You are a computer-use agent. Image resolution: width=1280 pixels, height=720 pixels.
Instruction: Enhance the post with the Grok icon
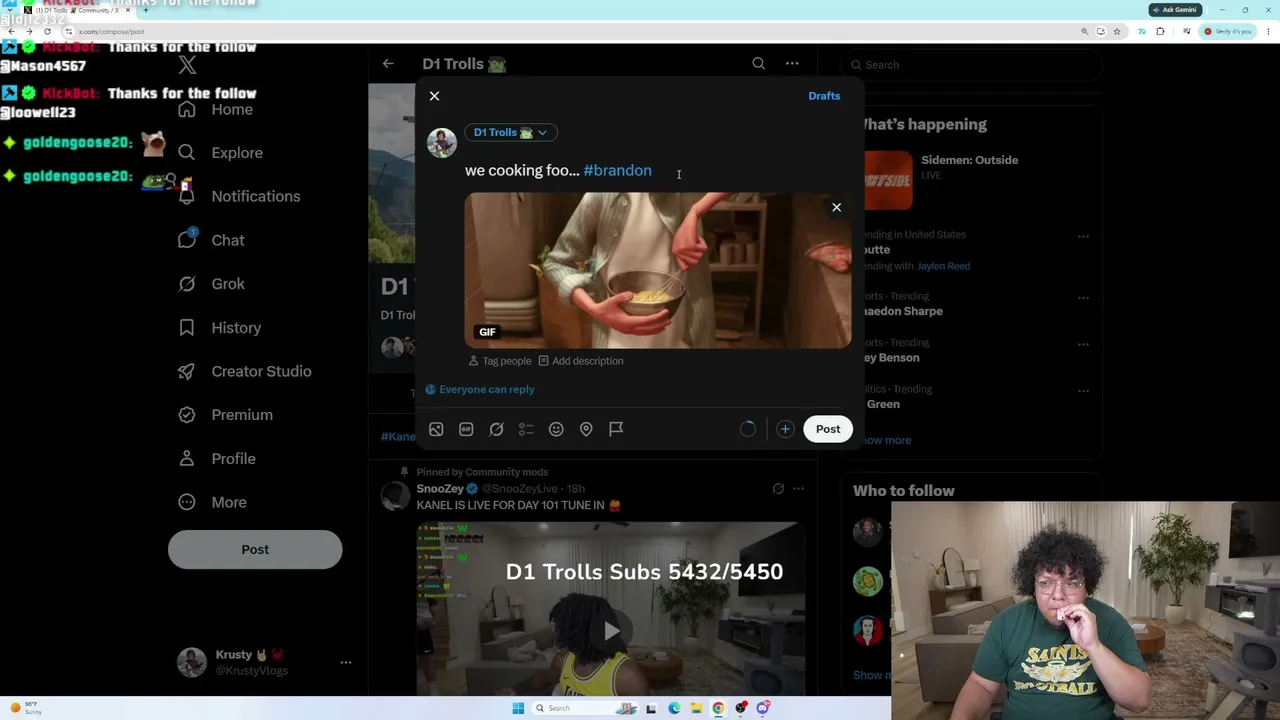click(496, 429)
